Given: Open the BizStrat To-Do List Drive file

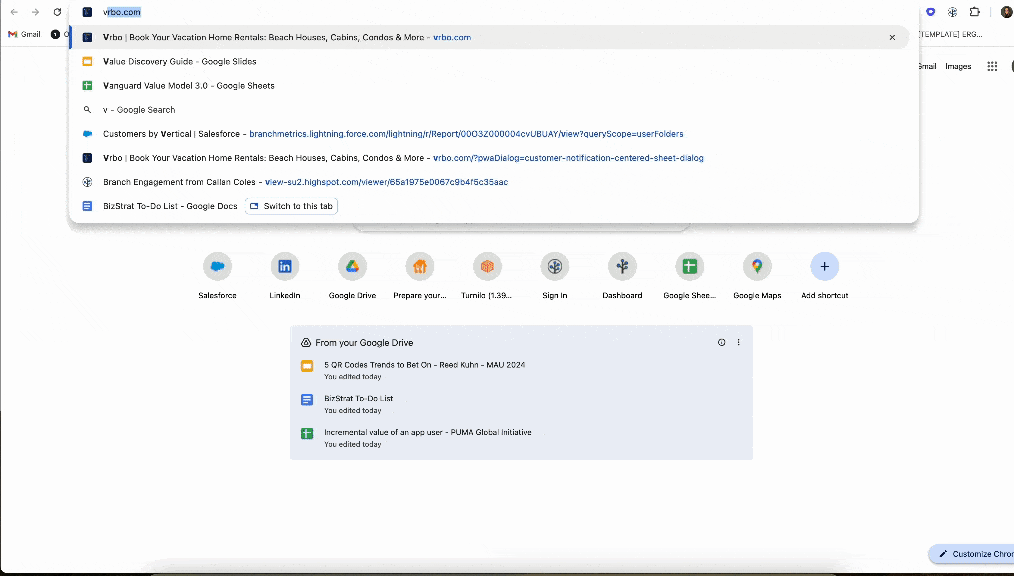Looking at the screenshot, I should [358, 398].
